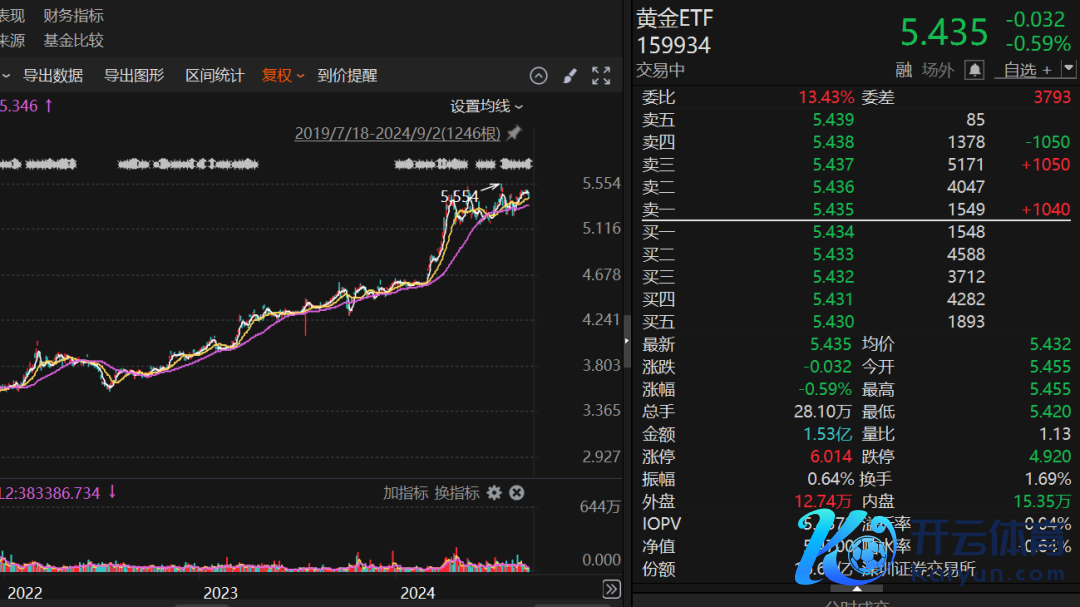Image resolution: width=1080 pixels, height=607 pixels.
Task: Select the drawing brush tool icon
Action: click(x=570, y=76)
